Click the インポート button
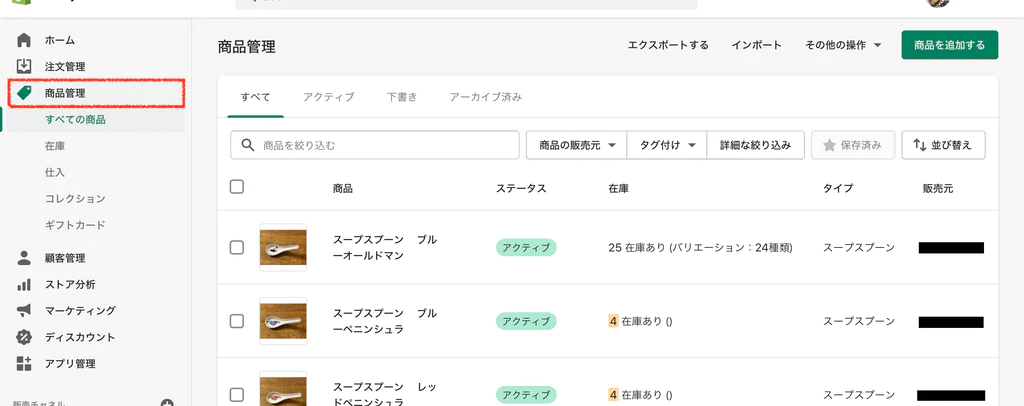Image resolution: width=1024 pixels, height=406 pixels. pos(756,45)
